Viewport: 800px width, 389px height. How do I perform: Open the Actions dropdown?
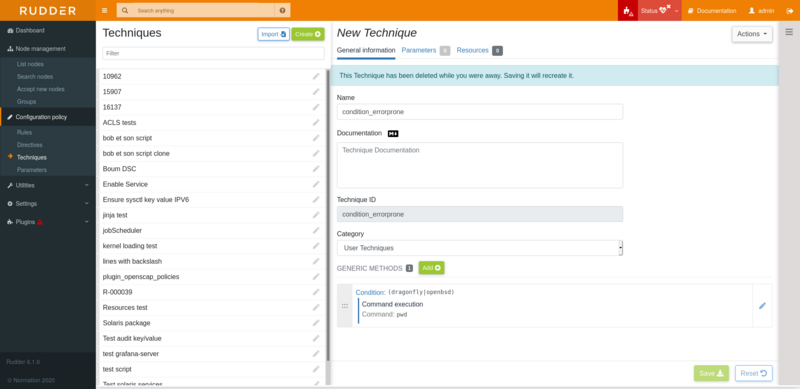pos(752,34)
